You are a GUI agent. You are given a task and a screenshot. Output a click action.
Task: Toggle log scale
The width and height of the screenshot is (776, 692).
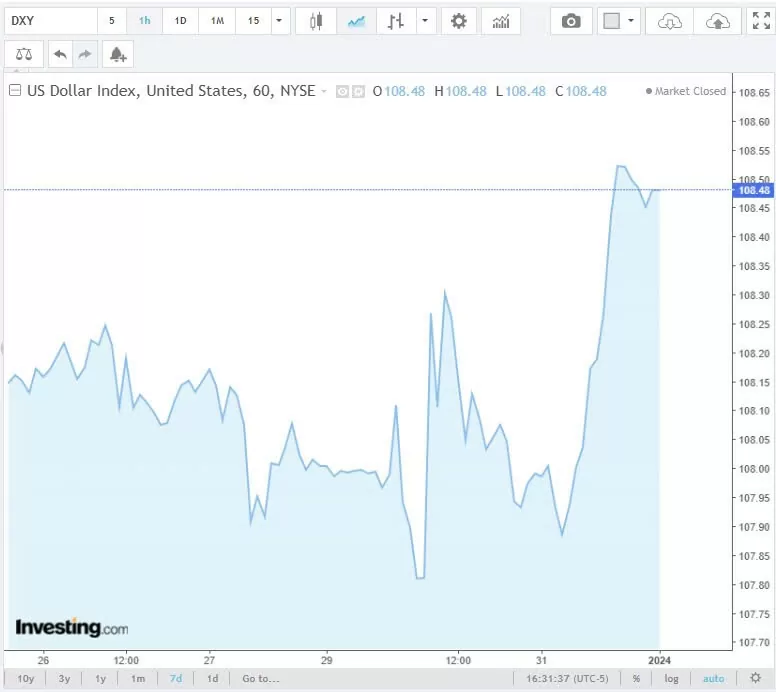click(672, 678)
